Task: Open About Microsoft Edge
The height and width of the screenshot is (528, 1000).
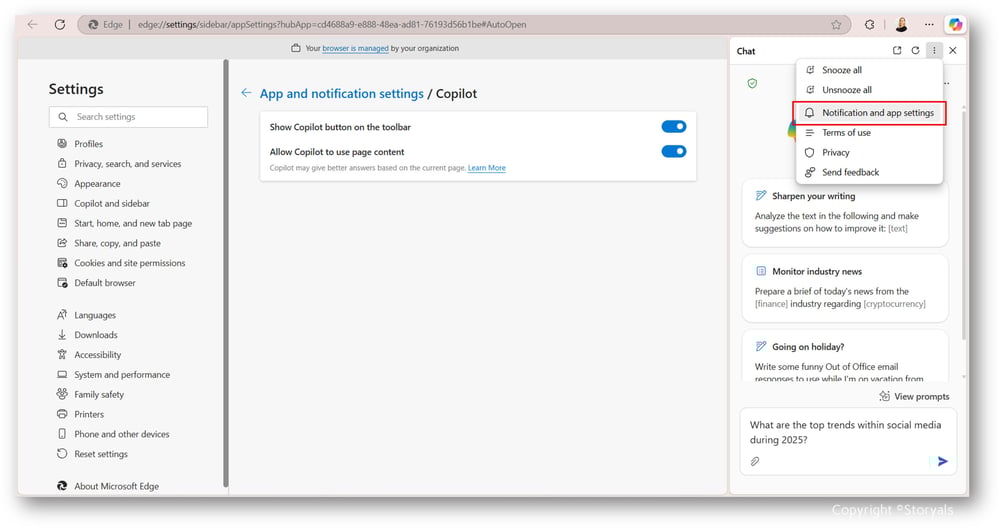Action: [x=108, y=486]
